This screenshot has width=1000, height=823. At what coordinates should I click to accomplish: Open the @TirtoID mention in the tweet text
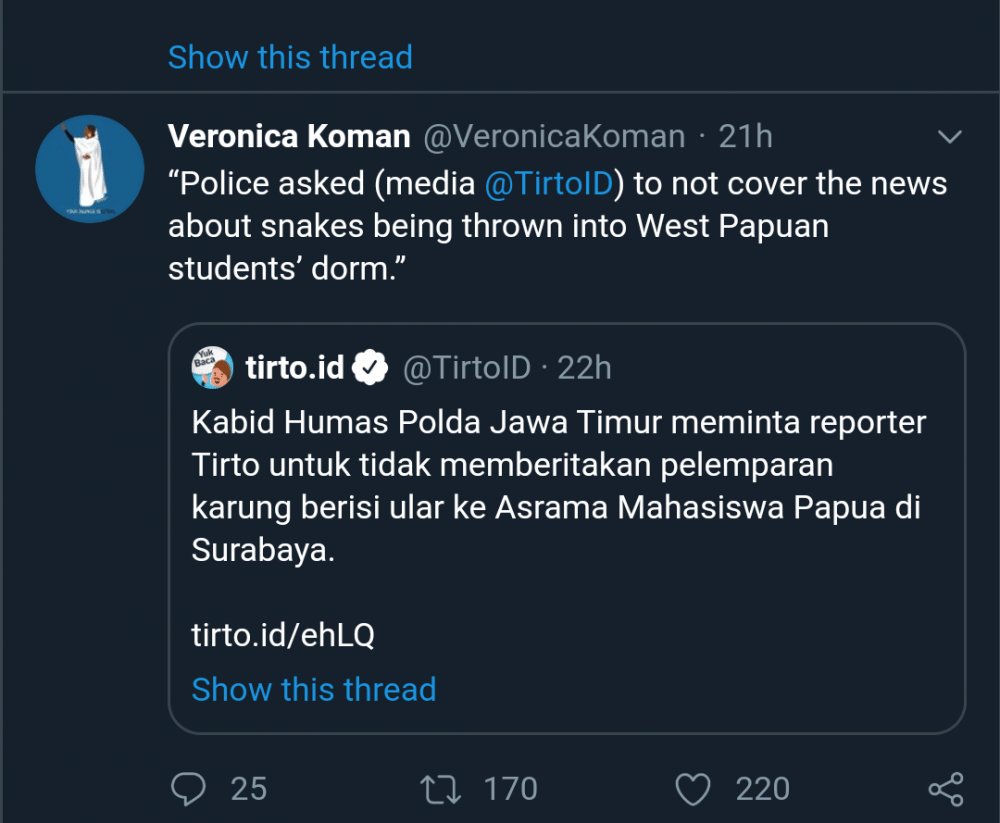pyautogui.click(x=548, y=183)
